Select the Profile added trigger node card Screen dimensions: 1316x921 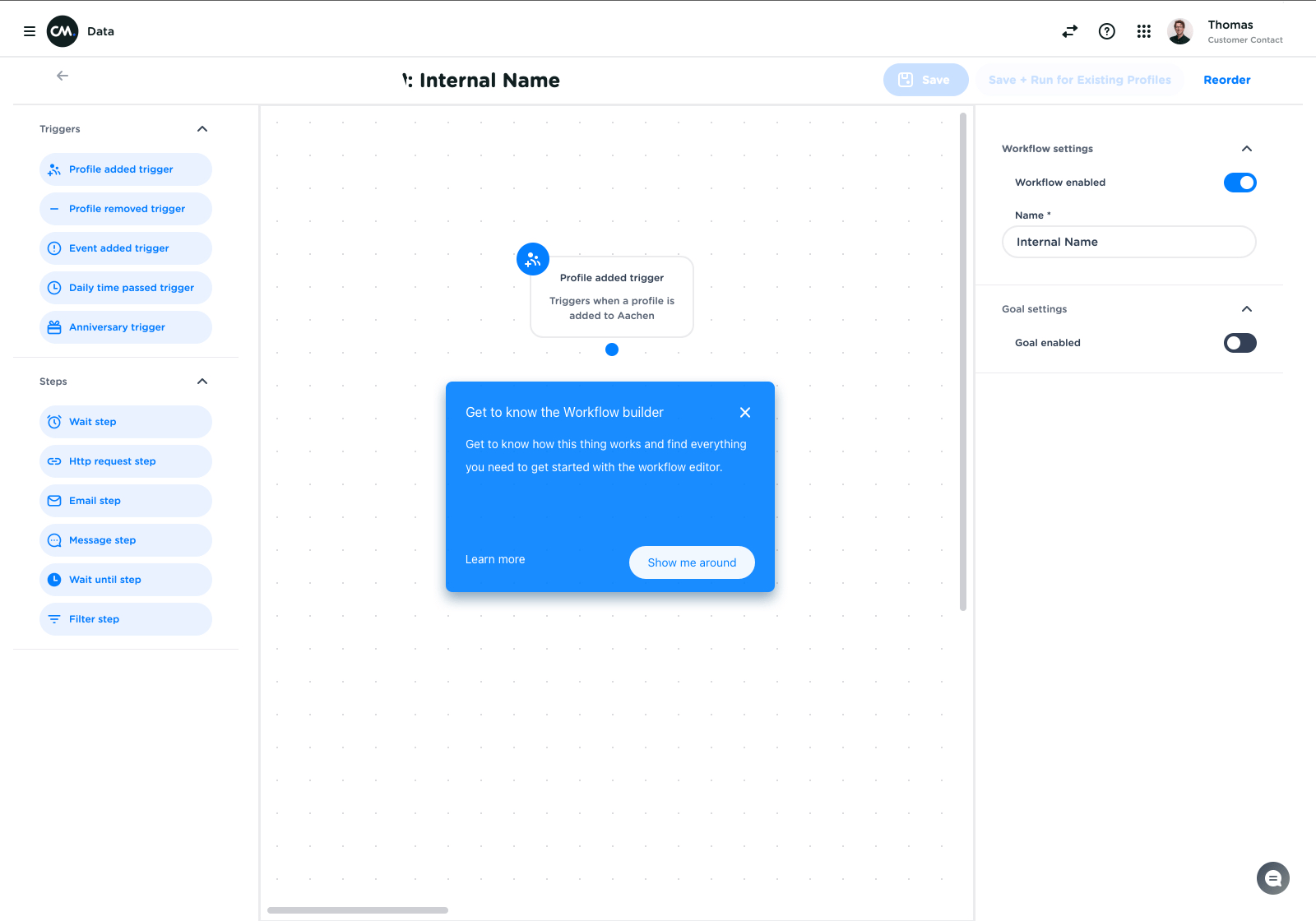tap(612, 297)
